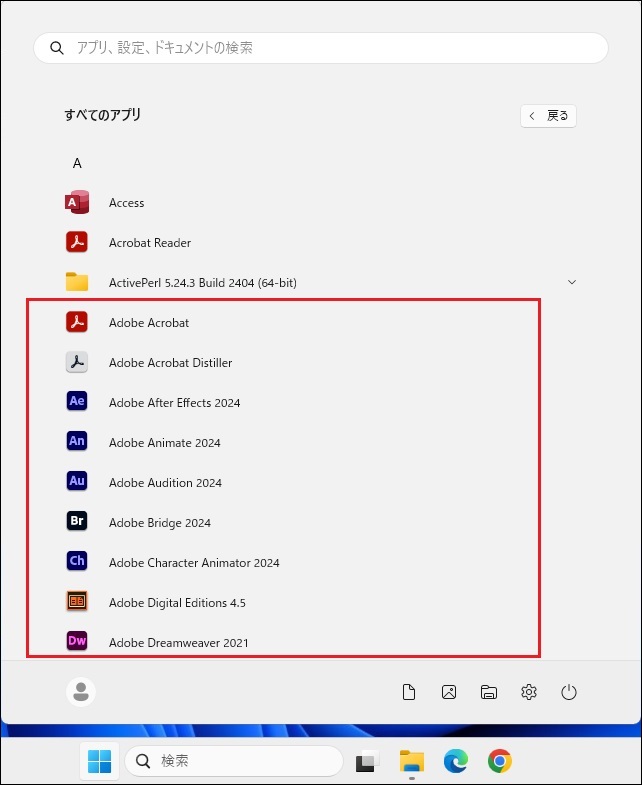Launch Adobe Bridge 2024 icon
Viewport: 642px width, 785px height.
click(x=77, y=522)
